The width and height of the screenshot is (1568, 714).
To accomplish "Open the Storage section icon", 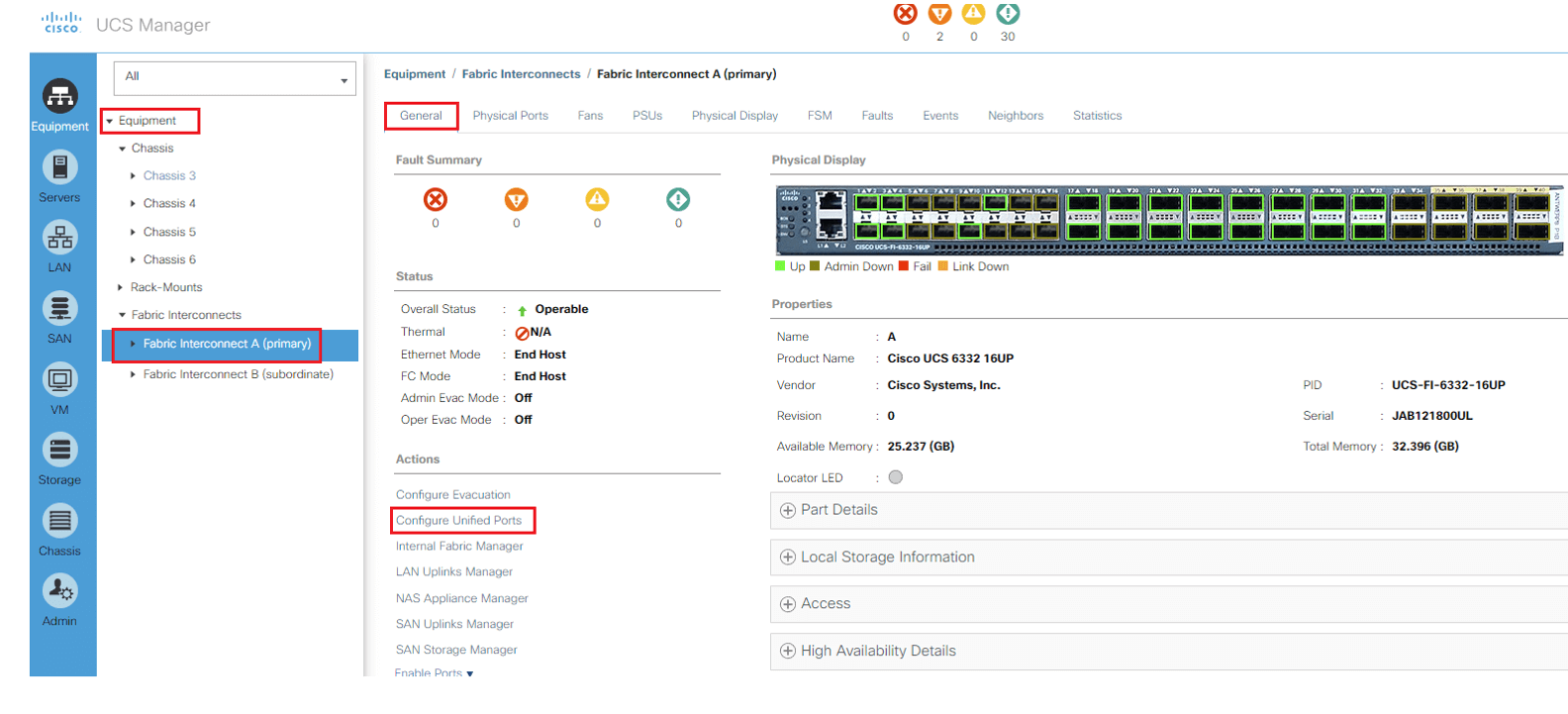I will 59,450.
